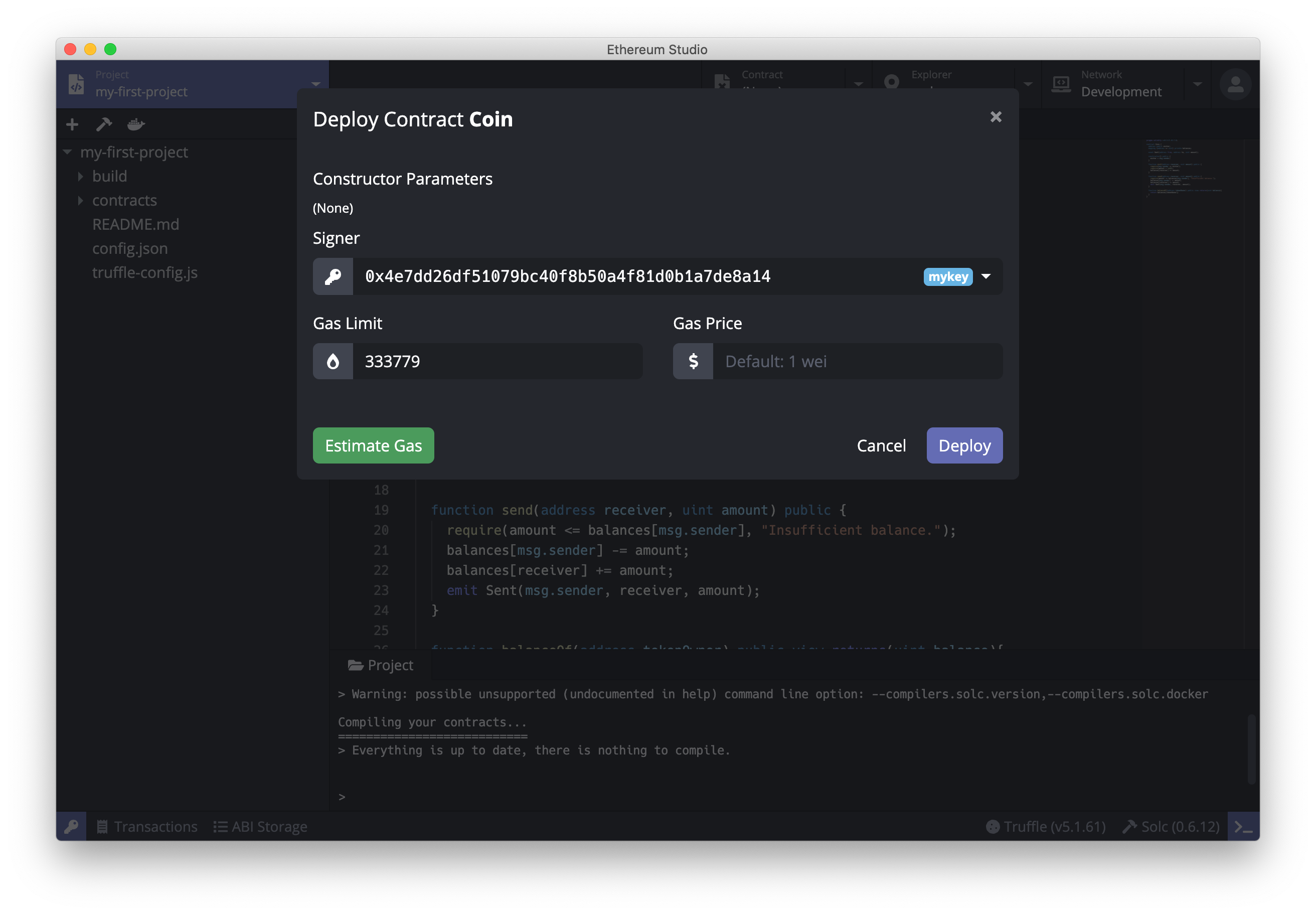
Task: Close the Deploy Contract dialog with X
Action: (x=996, y=117)
